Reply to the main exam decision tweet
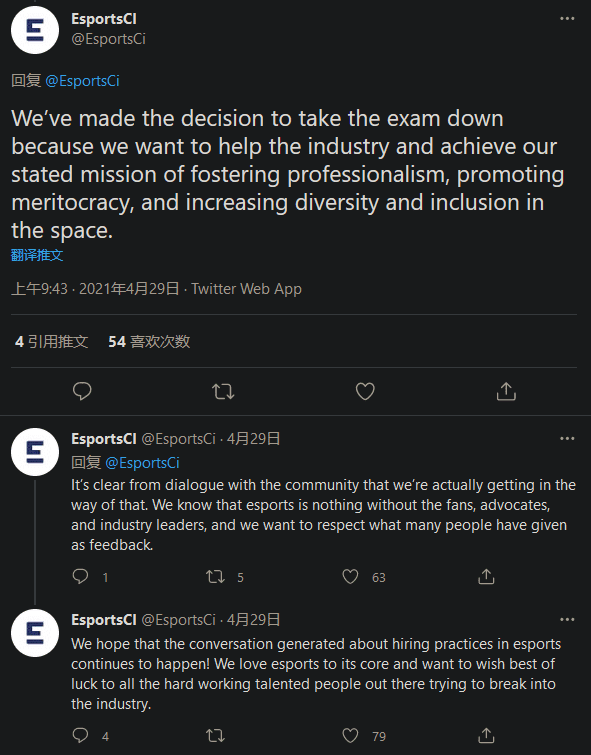 pos(82,391)
